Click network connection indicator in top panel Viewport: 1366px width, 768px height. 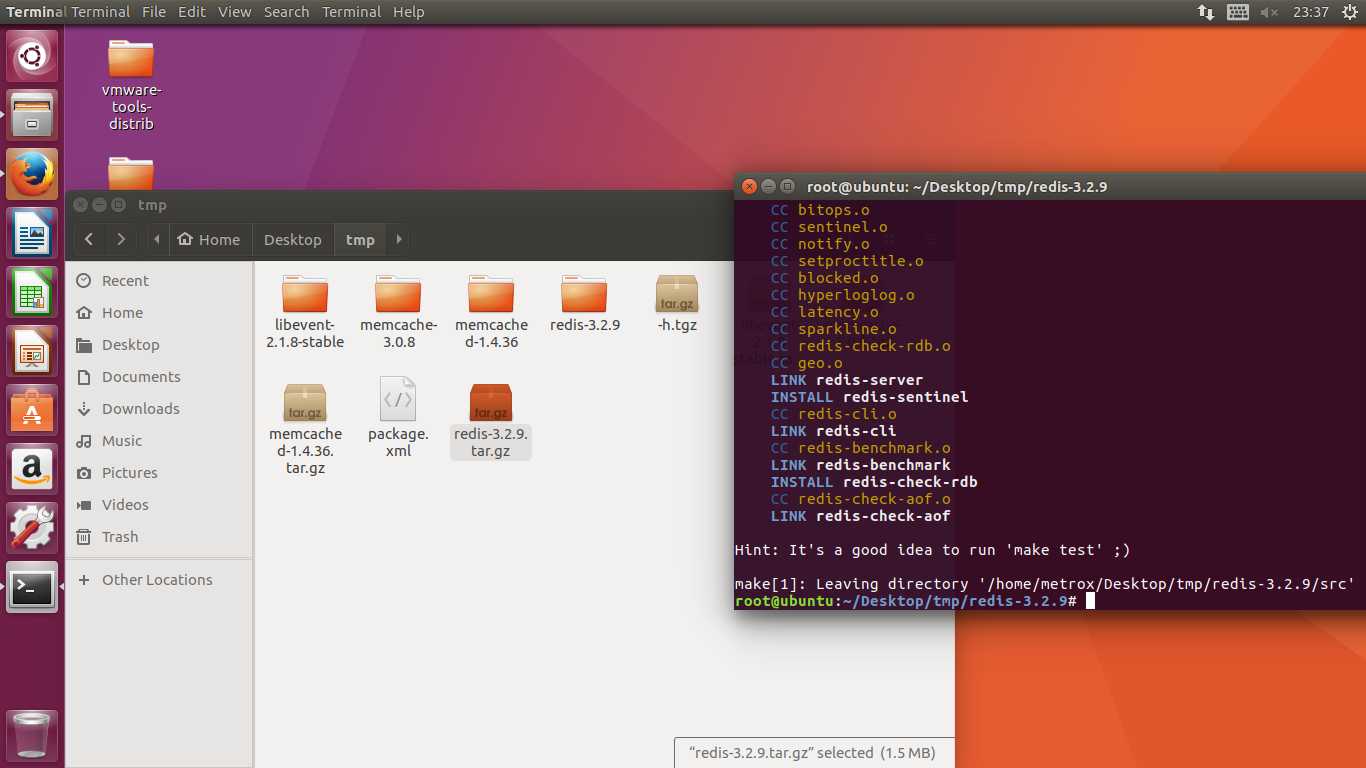click(x=1206, y=12)
